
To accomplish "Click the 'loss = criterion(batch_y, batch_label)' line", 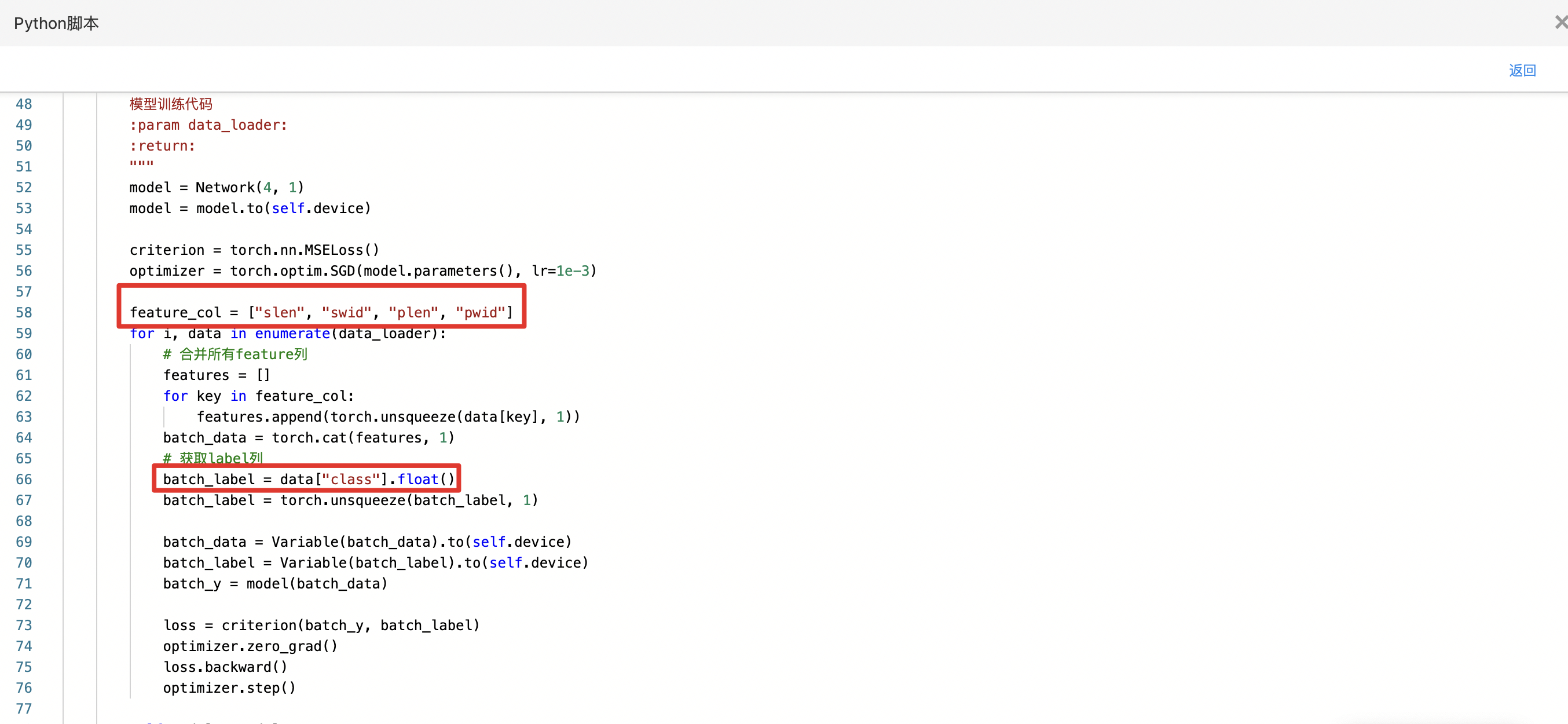I will click(321, 626).
